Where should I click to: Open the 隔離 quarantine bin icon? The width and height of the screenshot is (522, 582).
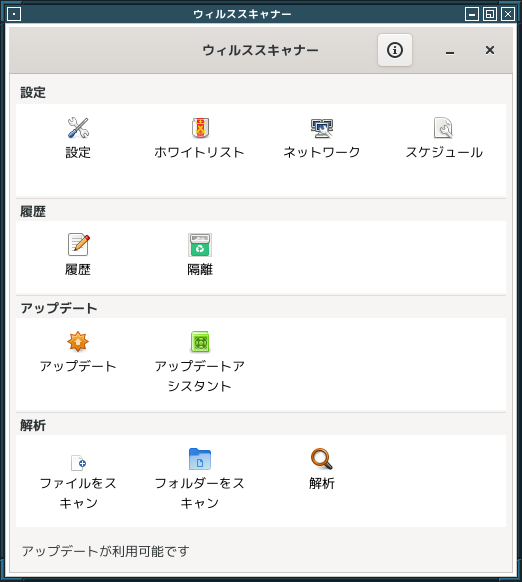coord(200,245)
